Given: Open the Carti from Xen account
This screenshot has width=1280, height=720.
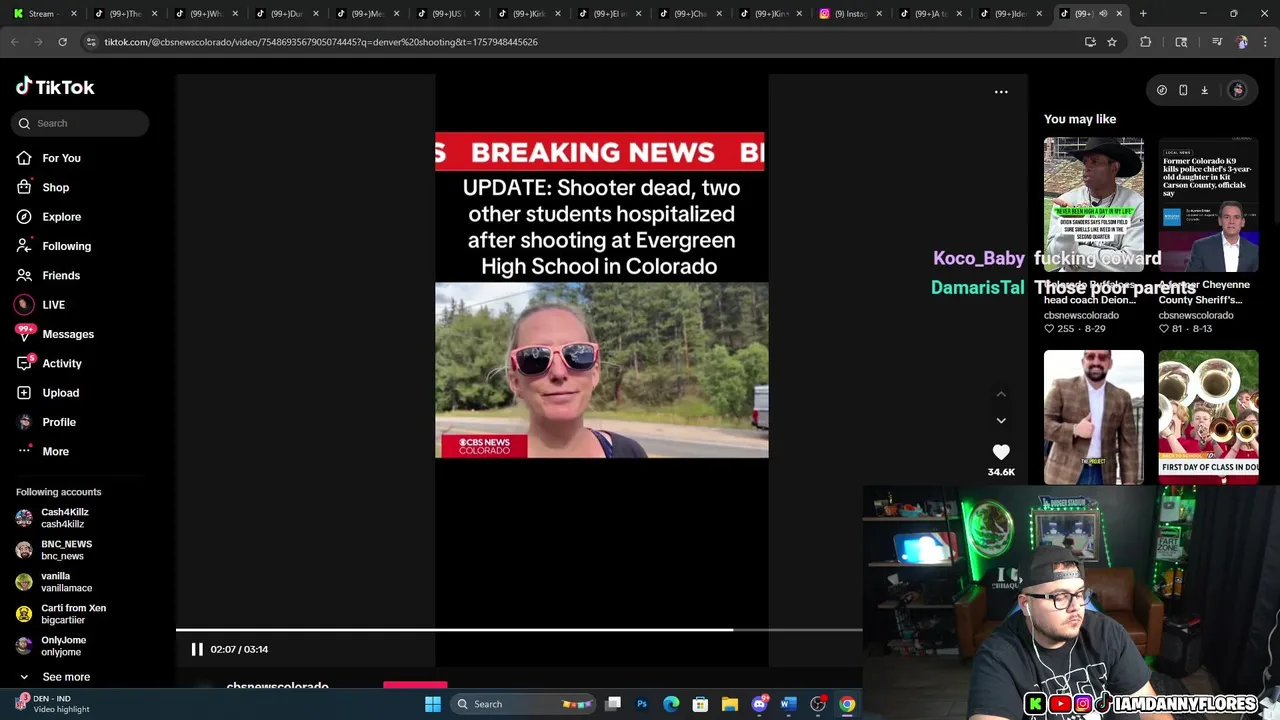Looking at the screenshot, I should [x=73, y=614].
